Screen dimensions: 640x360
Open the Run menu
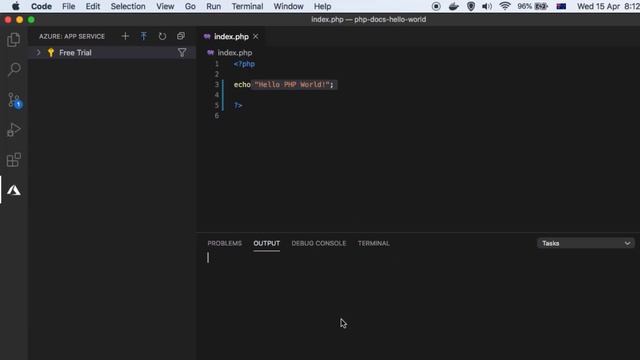213,7
